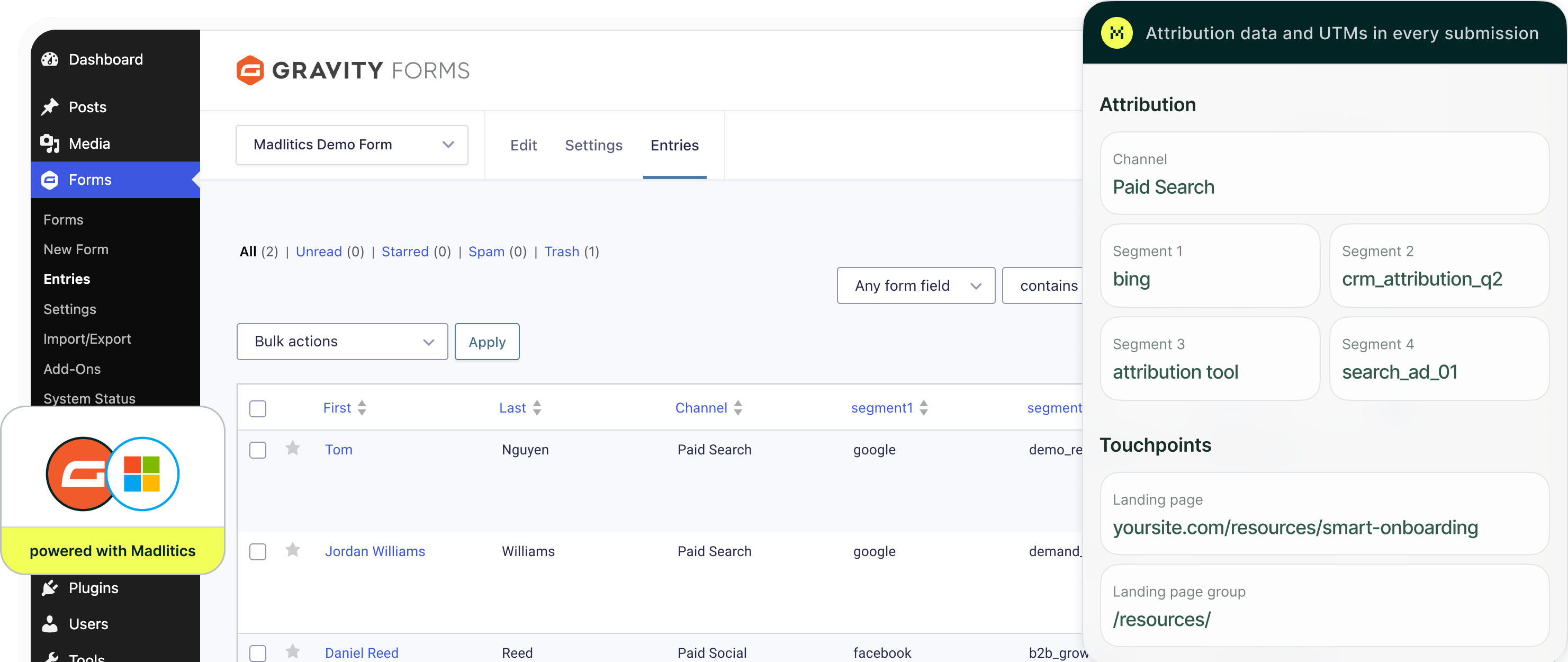Open New Form submenu item
Screen dimensions: 1568x662
click(76, 249)
